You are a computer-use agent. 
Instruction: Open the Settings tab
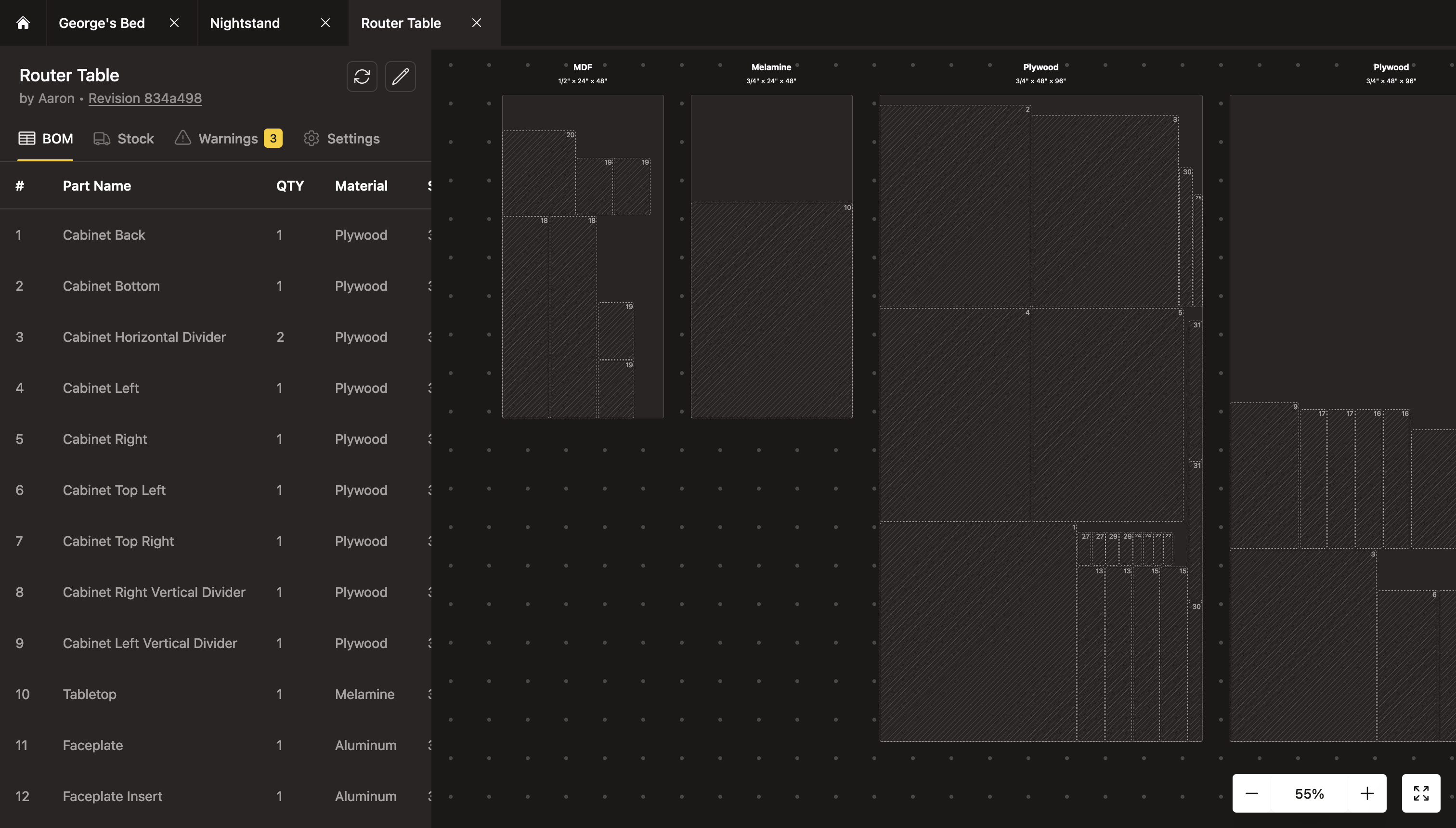pyautogui.click(x=342, y=139)
